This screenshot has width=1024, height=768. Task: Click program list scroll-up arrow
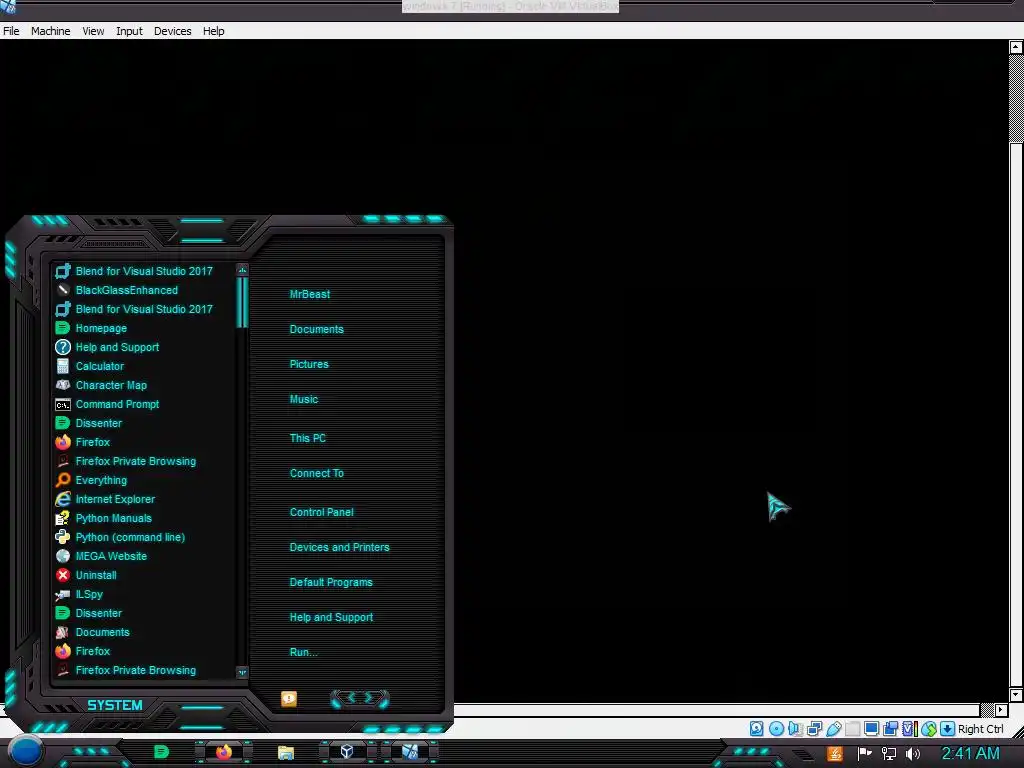pyautogui.click(x=242, y=270)
